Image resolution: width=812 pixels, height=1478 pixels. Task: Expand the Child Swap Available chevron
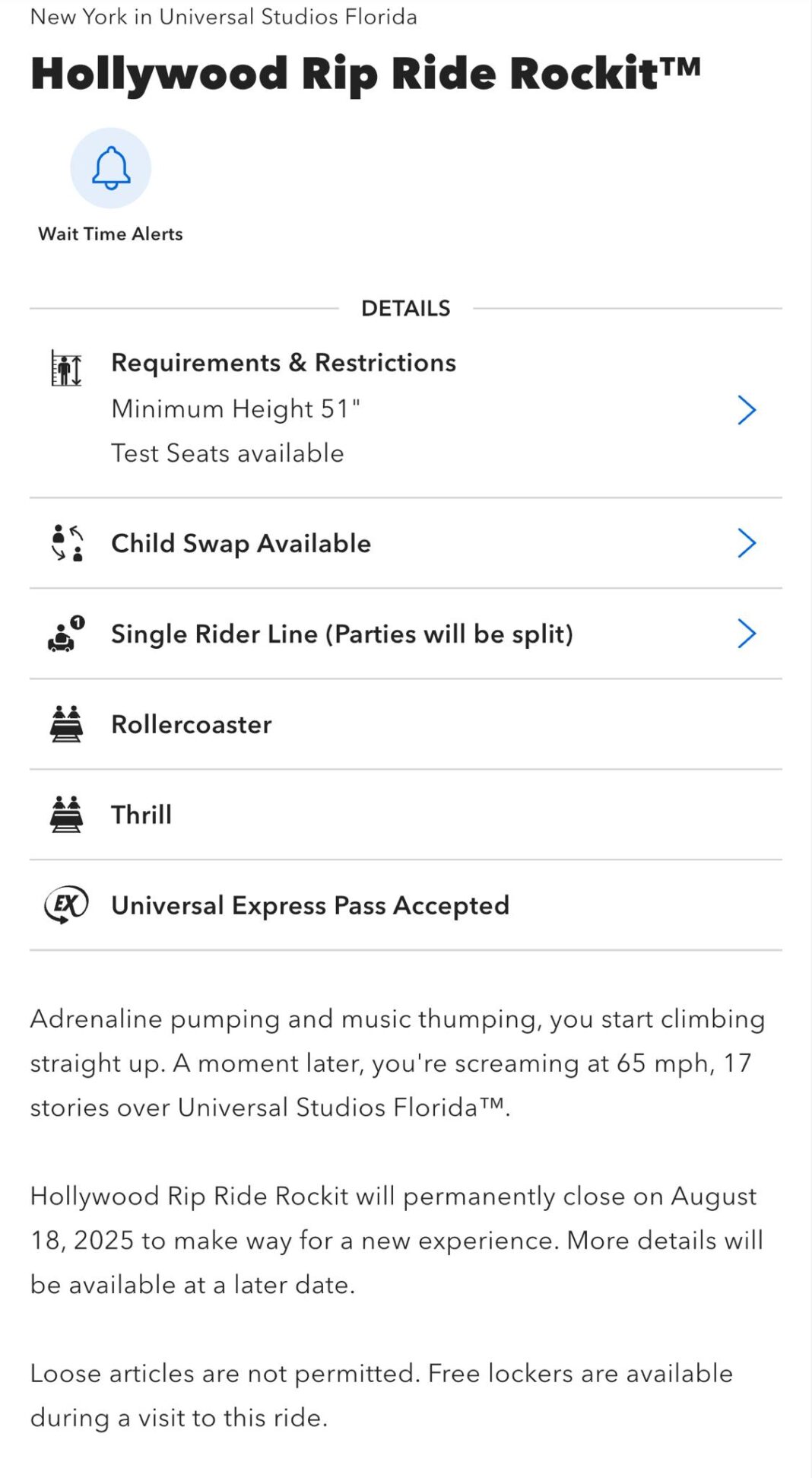747,543
